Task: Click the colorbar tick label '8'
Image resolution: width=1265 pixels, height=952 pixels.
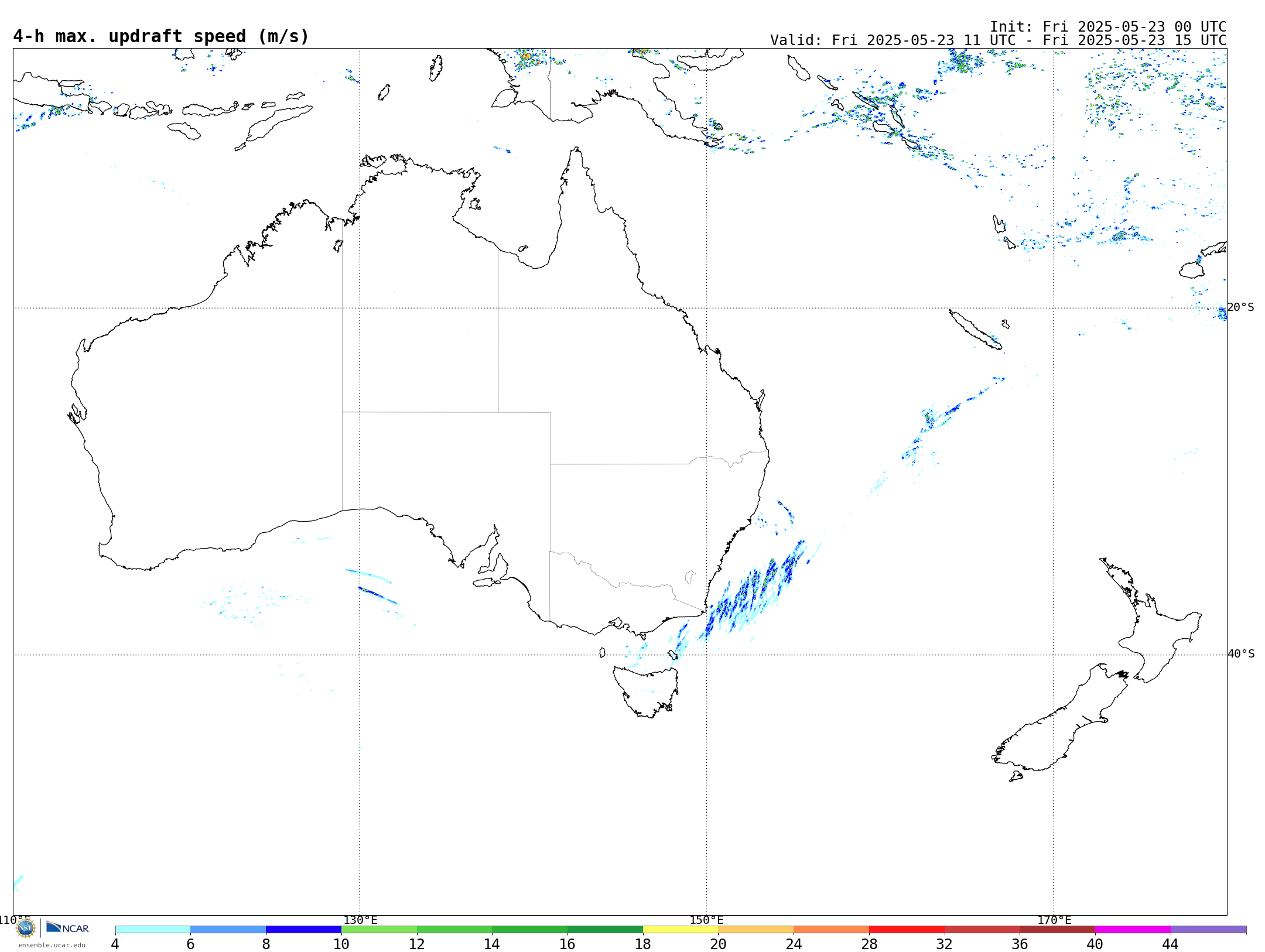Action: pyautogui.click(x=266, y=944)
